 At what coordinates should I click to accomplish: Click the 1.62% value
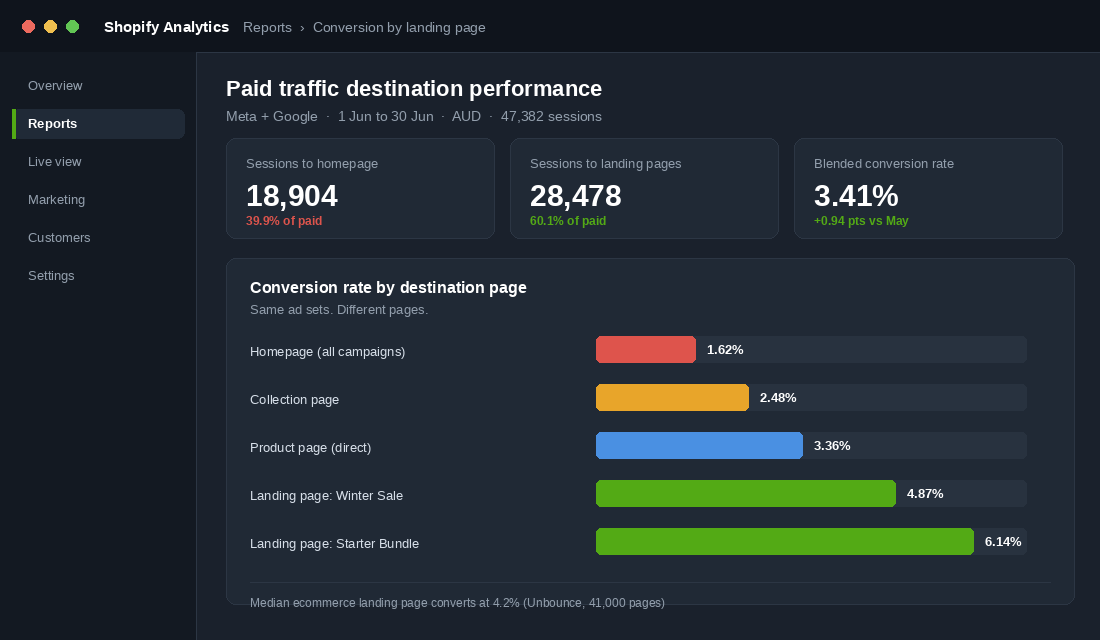coord(725,349)
